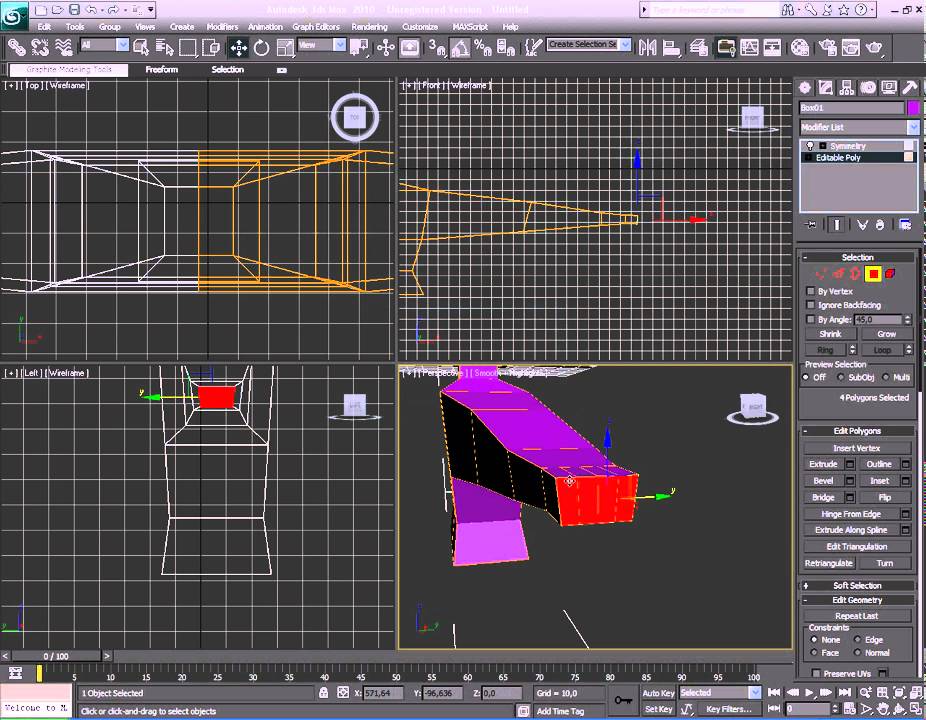
Task: Click the Grow selection button
Action: 886,334
